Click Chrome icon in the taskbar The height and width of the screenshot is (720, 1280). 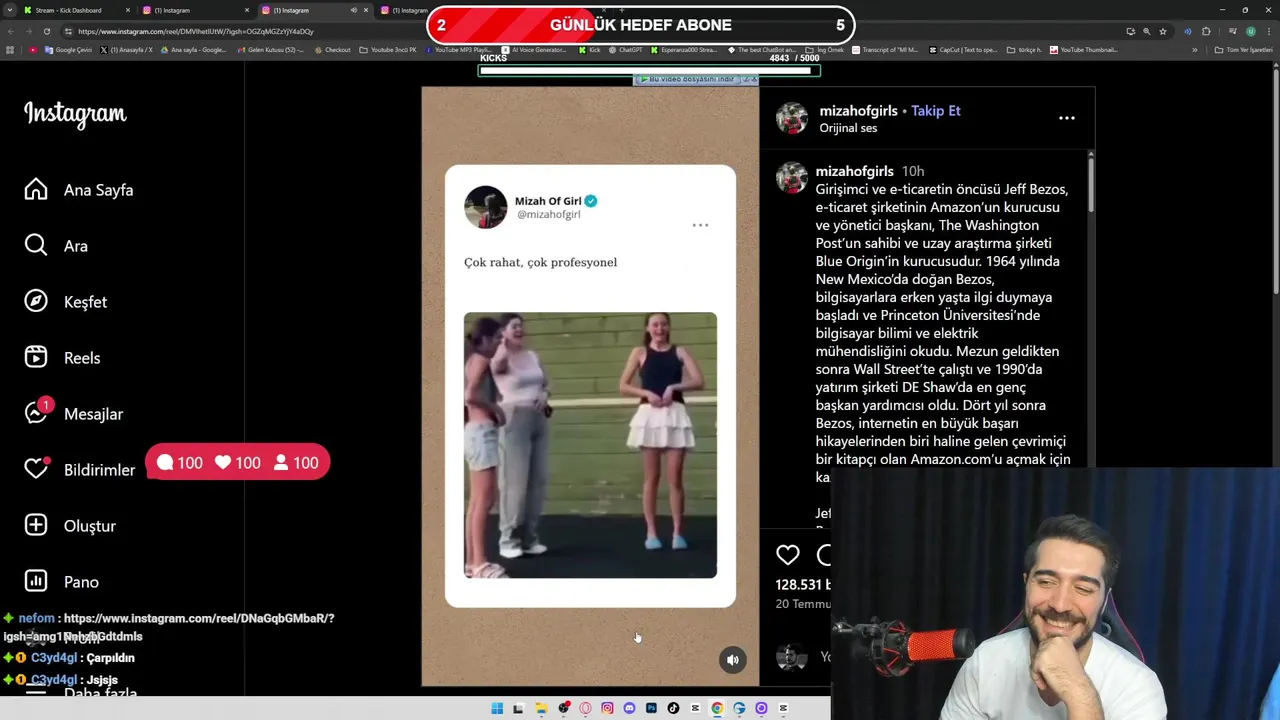(x=717, y=708)
